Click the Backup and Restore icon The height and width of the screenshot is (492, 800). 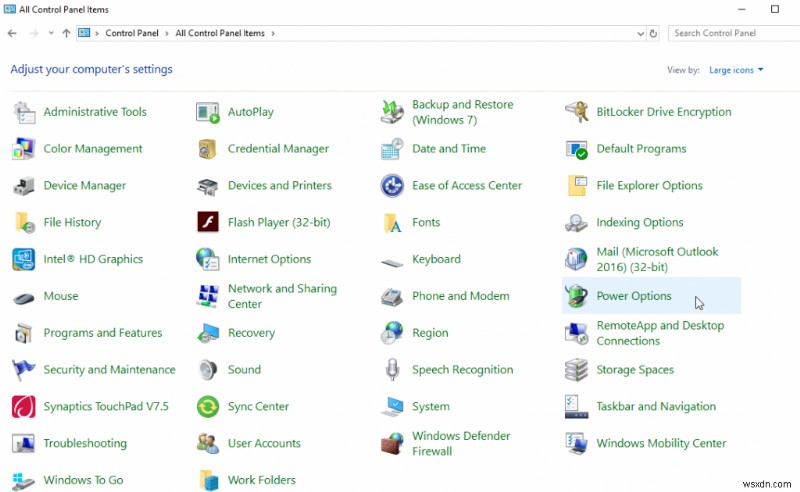coord(392,112)
